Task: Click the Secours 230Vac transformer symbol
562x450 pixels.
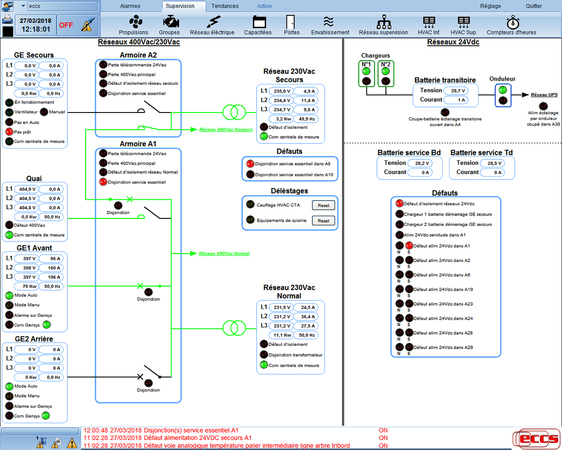Action: (x=234, y=112)
